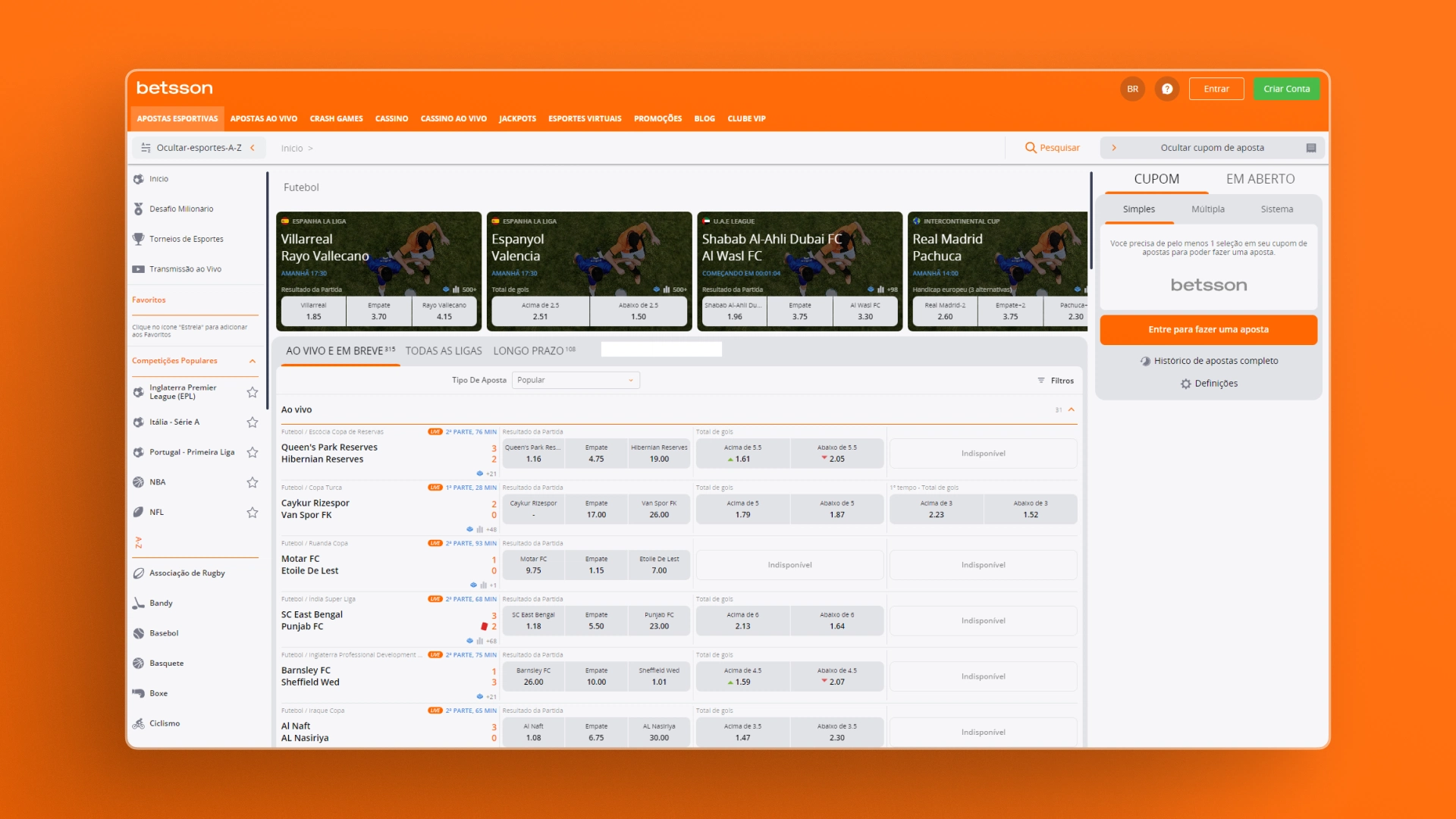Expand +48 markets for Caykur Rizespor
Viewport: 1456px width, 819px height.
pyautogui.click(x=491, y=529)
